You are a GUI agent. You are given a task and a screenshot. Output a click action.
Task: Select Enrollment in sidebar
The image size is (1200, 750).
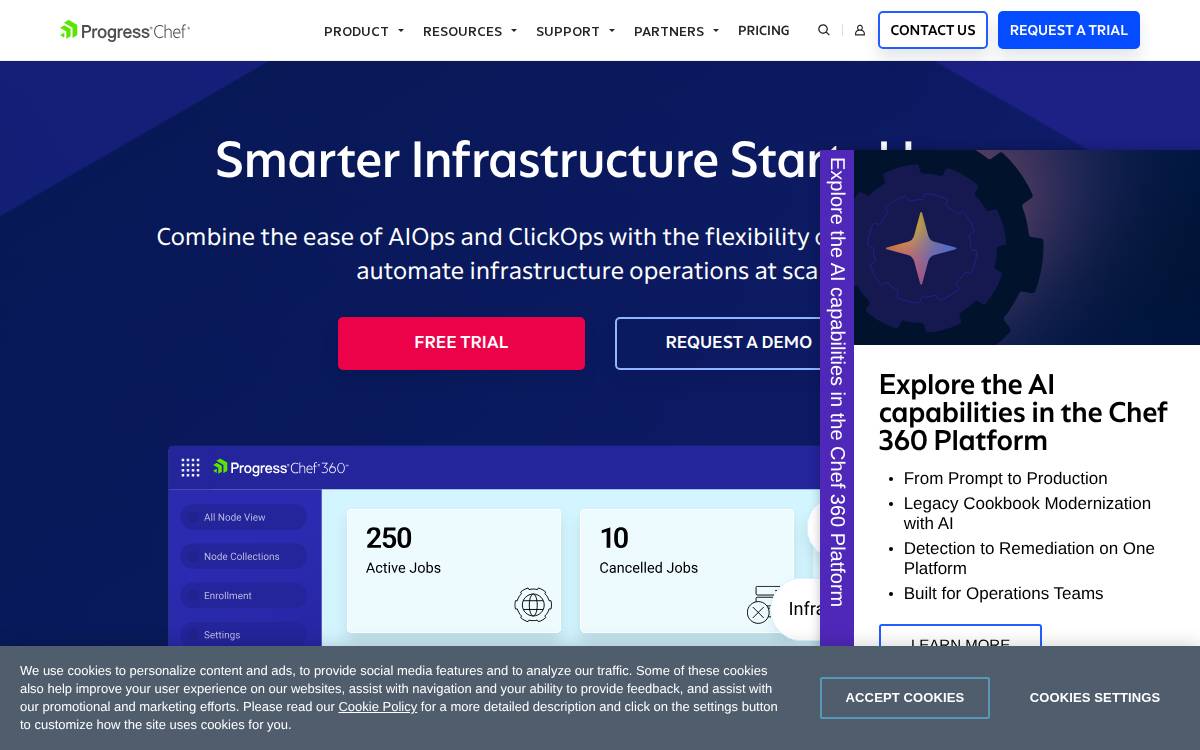point(243,595)
